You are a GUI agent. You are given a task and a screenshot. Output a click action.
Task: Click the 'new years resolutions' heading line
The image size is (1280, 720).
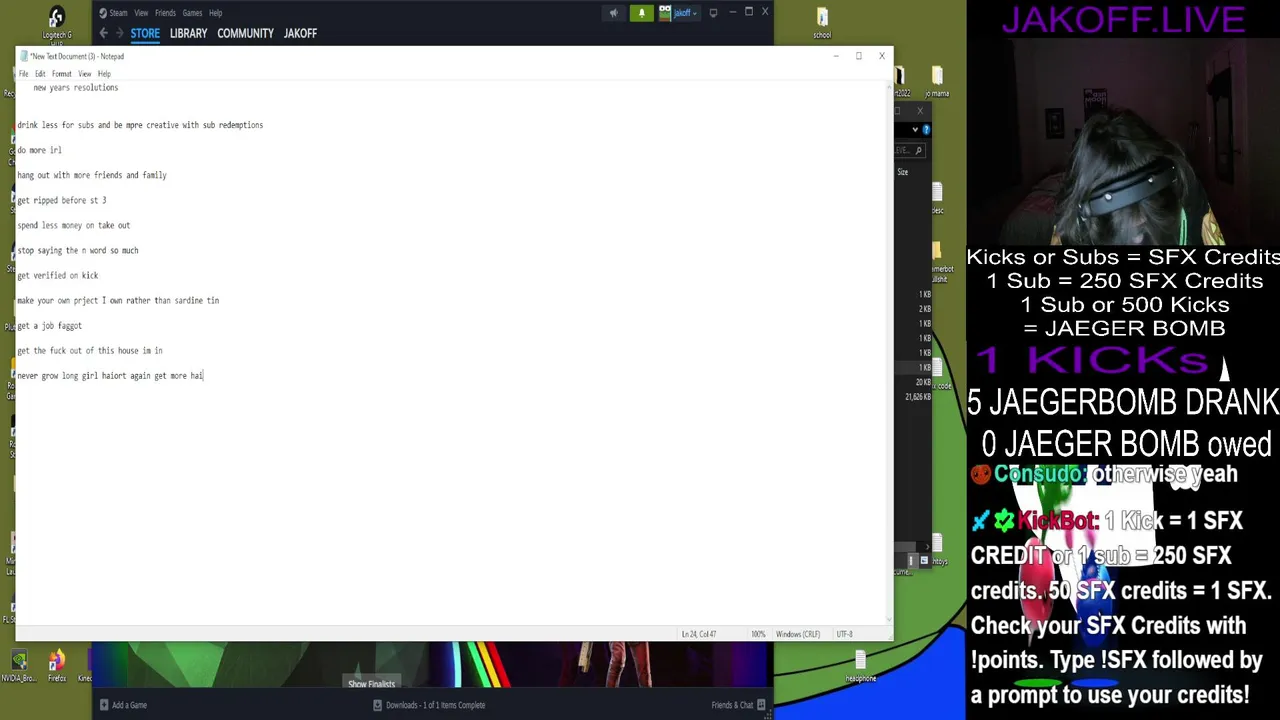(x=75, y=87)
